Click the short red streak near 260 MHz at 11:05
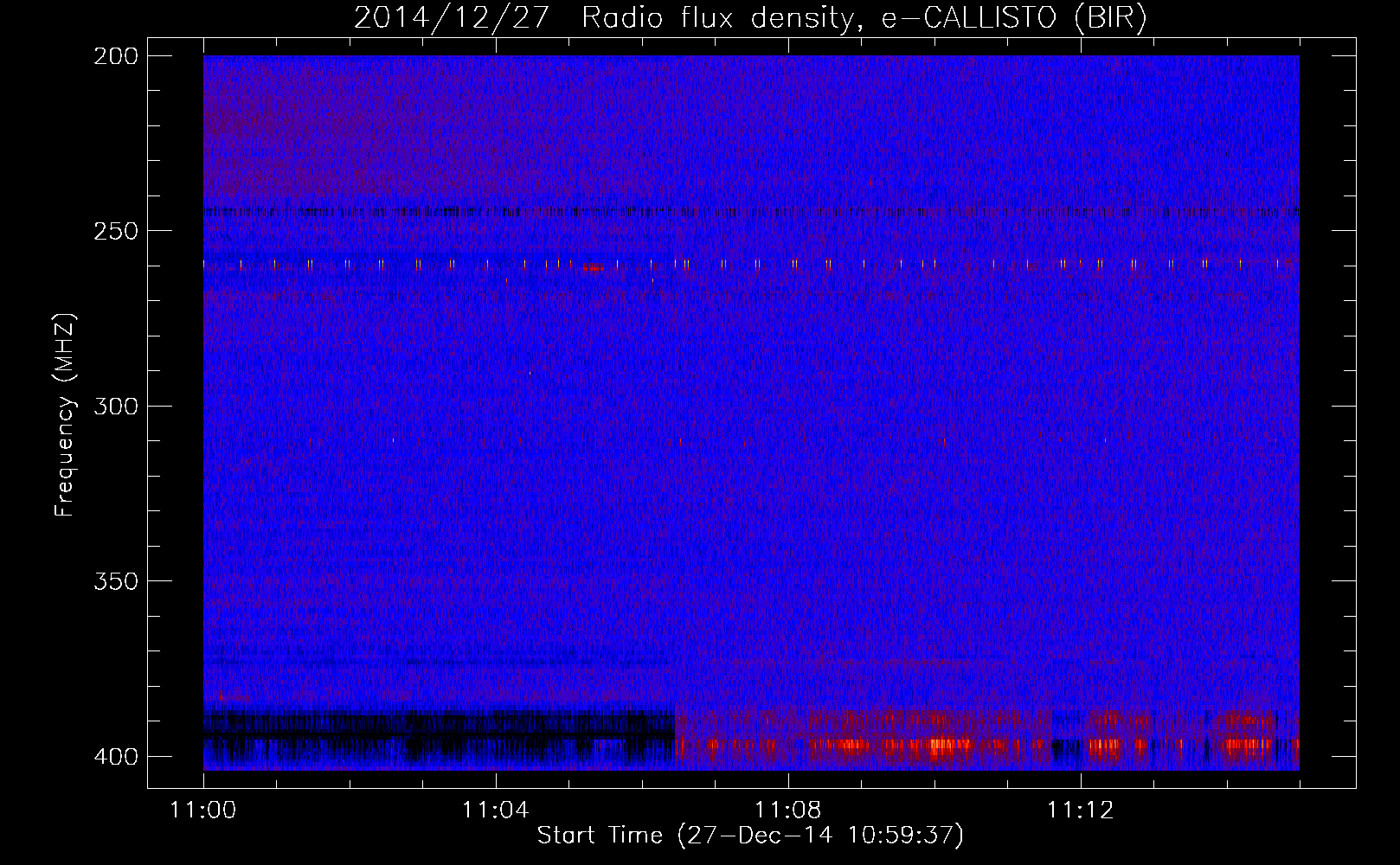The image size is (1400, 865). pyautogui.click(x=593, y=267)
